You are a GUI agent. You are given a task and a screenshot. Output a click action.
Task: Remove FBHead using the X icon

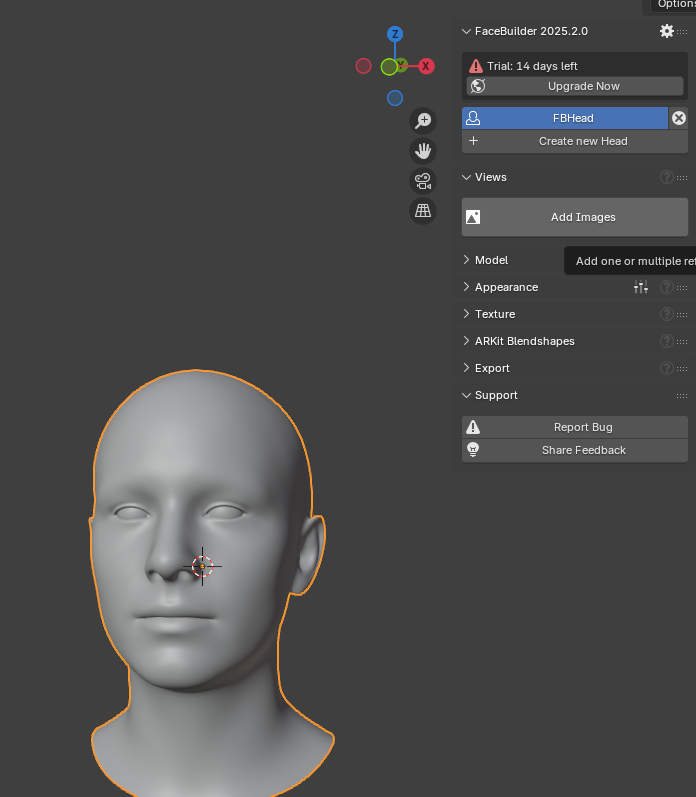679,118
